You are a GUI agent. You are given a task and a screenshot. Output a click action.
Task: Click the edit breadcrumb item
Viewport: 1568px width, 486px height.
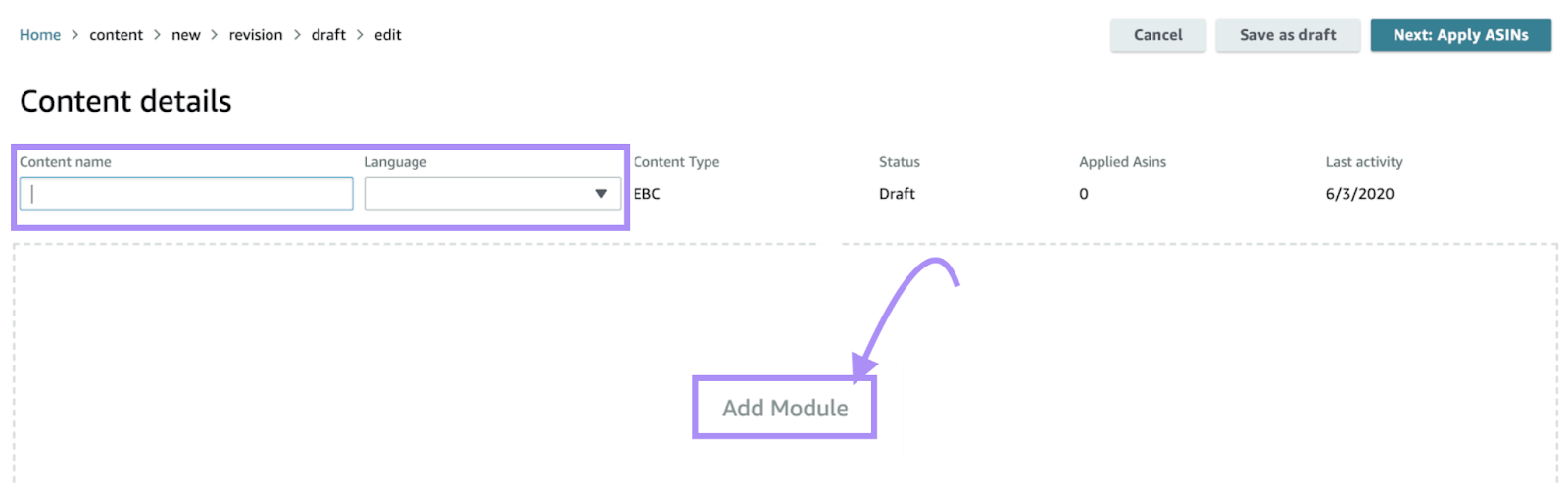(387, 35)
